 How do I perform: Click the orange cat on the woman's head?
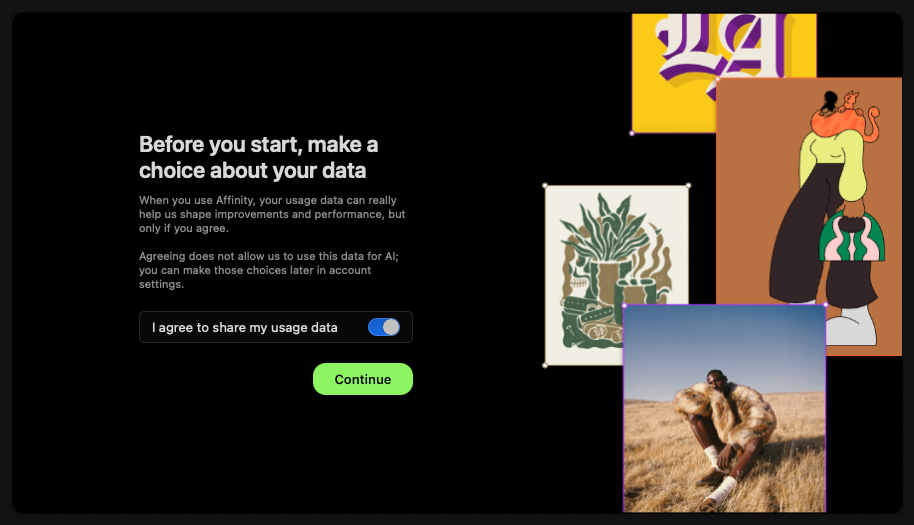[848, 110]
